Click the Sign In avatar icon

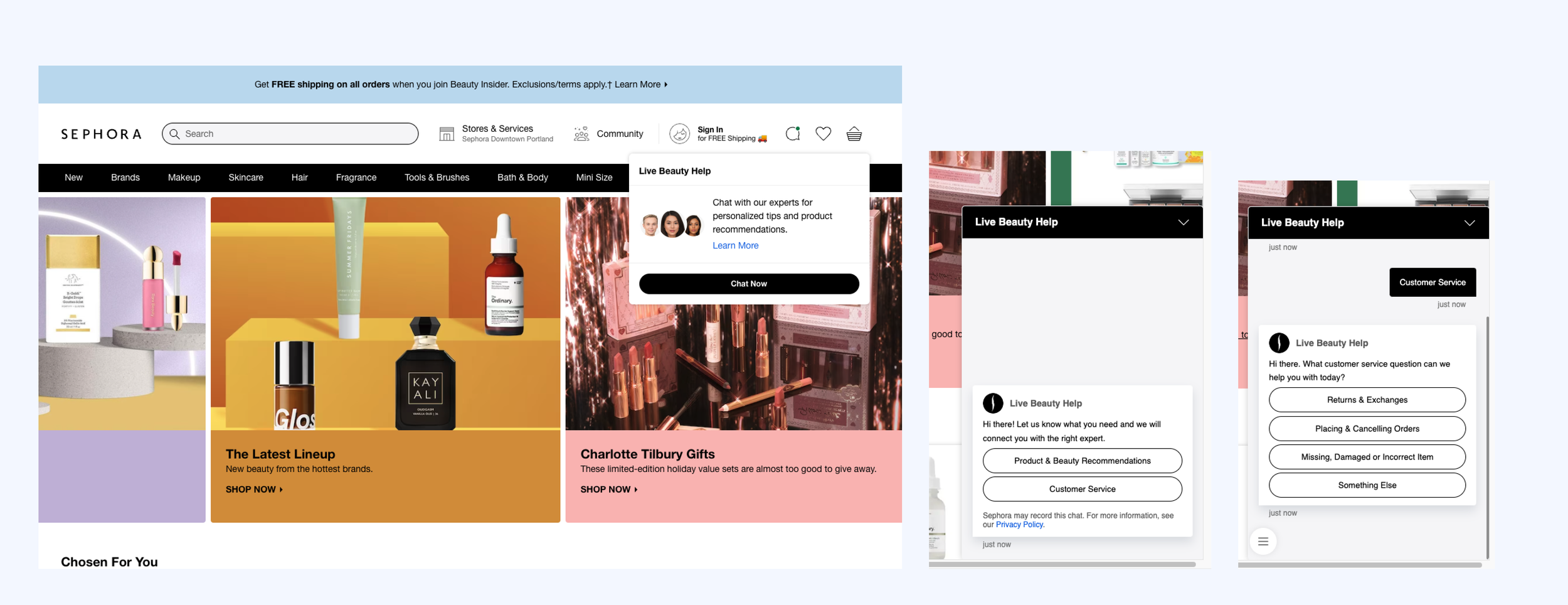pos(680,134)
